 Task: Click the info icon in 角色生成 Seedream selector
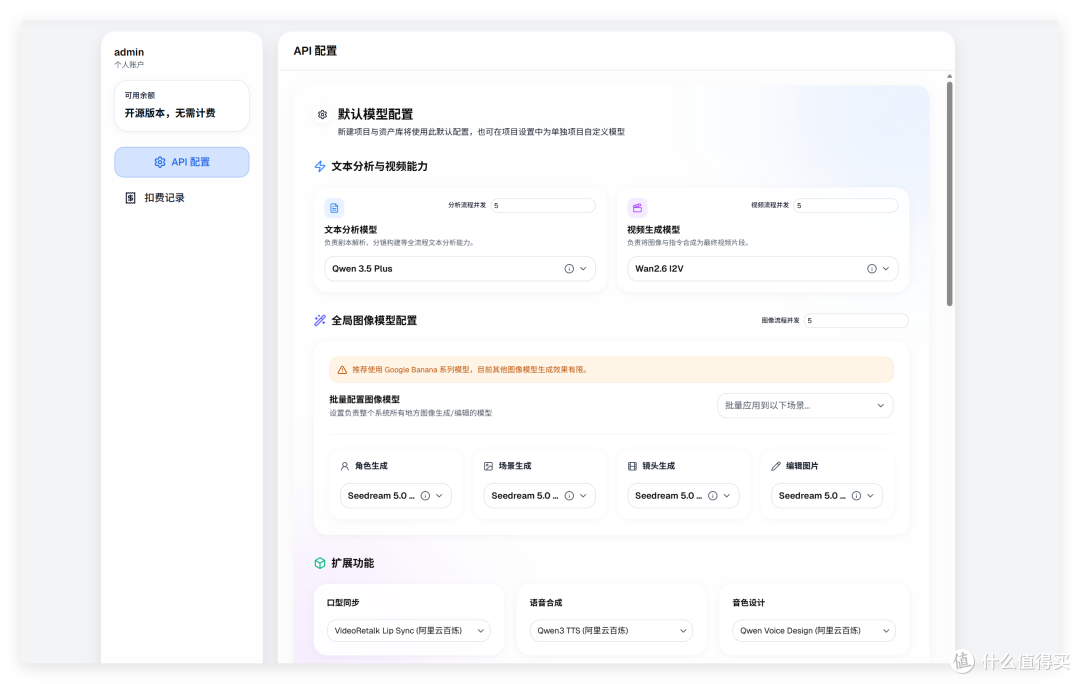425,496
